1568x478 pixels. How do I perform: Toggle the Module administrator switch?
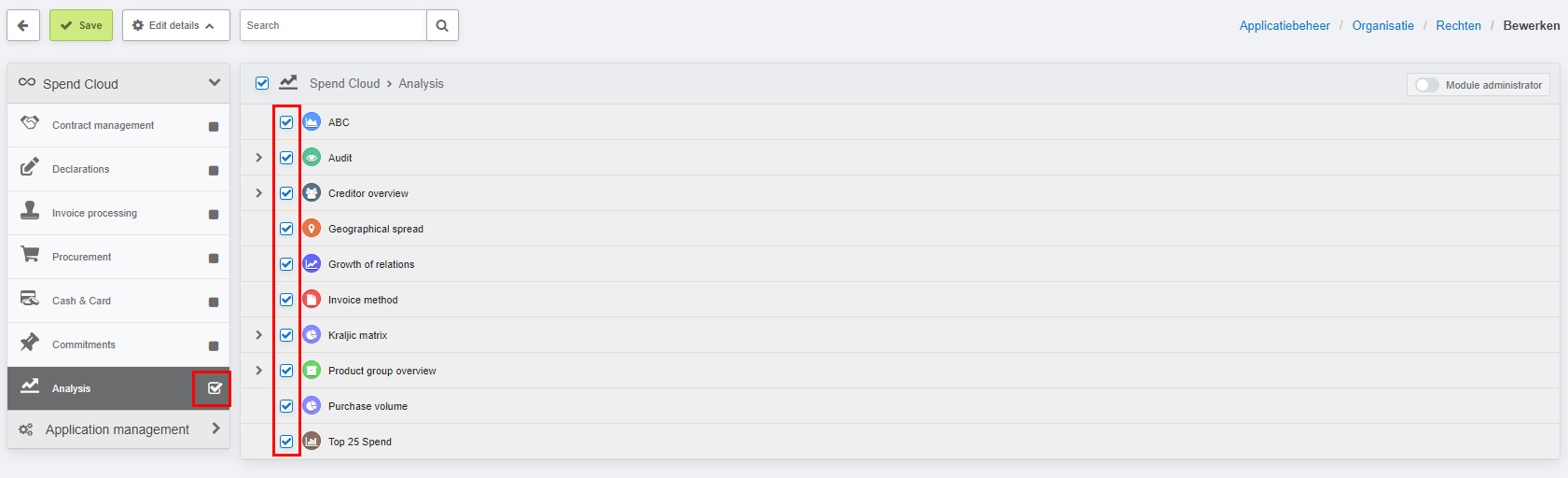click(x=1426, y=85)
